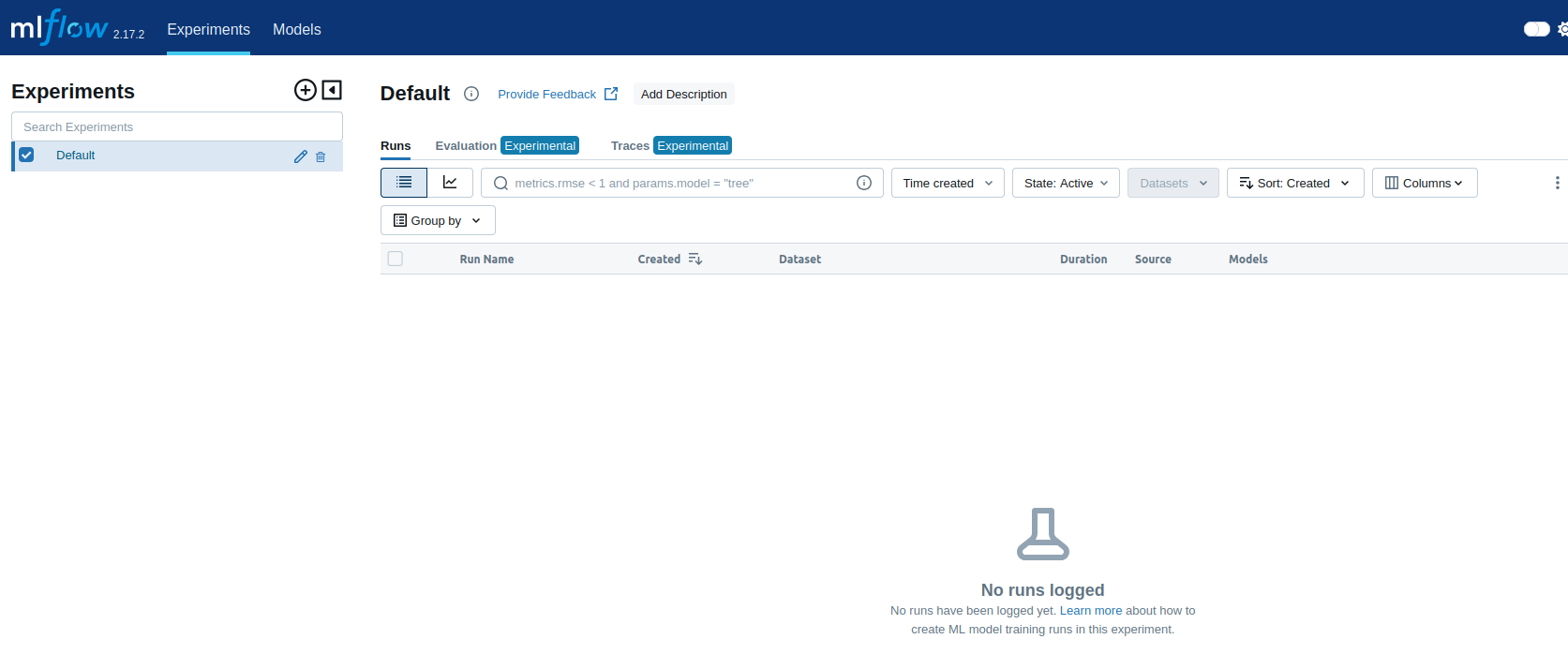Expand the Group by dropdown
Image resolution: width=1568 pixels, height=654 pixels.
[x=438, y=220]
